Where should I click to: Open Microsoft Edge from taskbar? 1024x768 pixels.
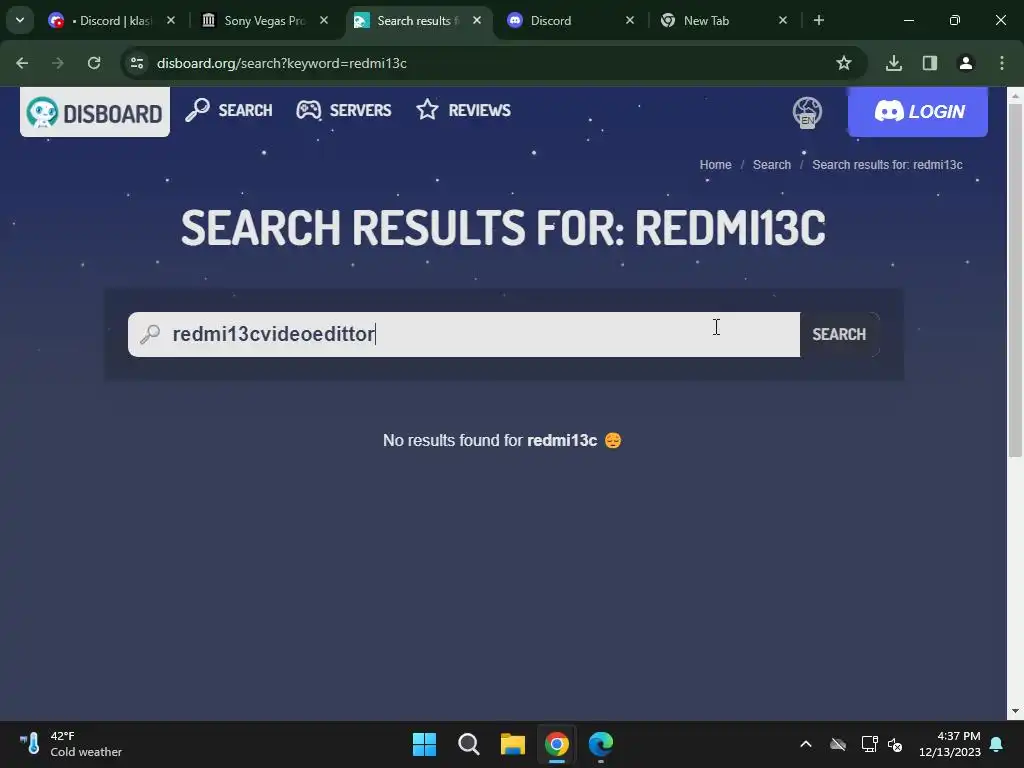pyautogui.click(x=601, y=744)
